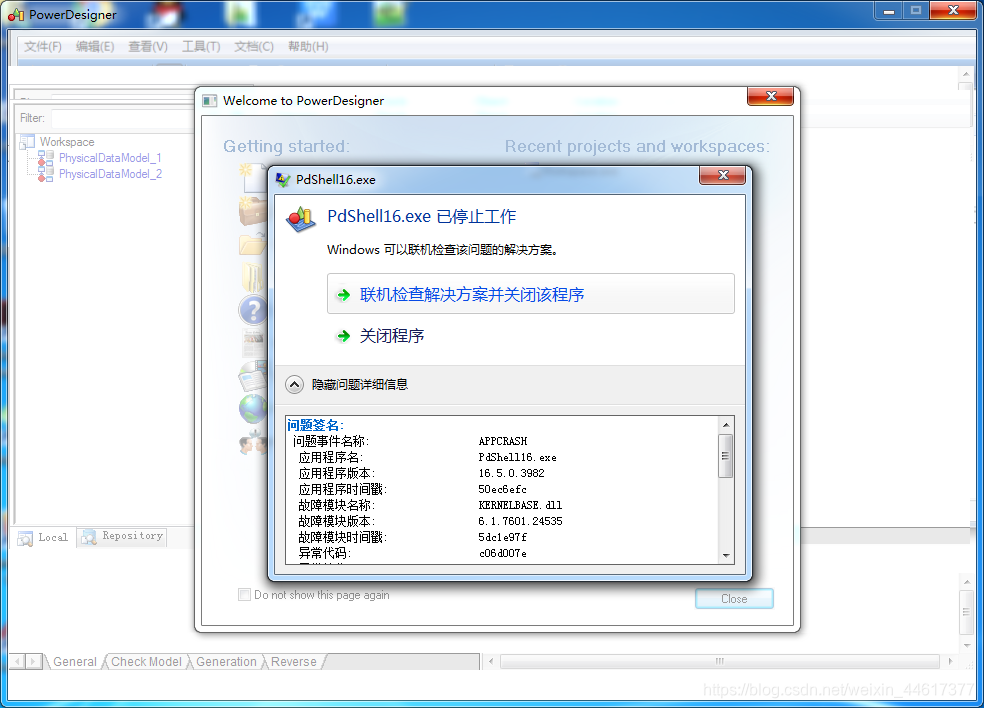
Task: Click 关闭程序 to close the program
Action: pyautogui.click(x=392, y=336)
